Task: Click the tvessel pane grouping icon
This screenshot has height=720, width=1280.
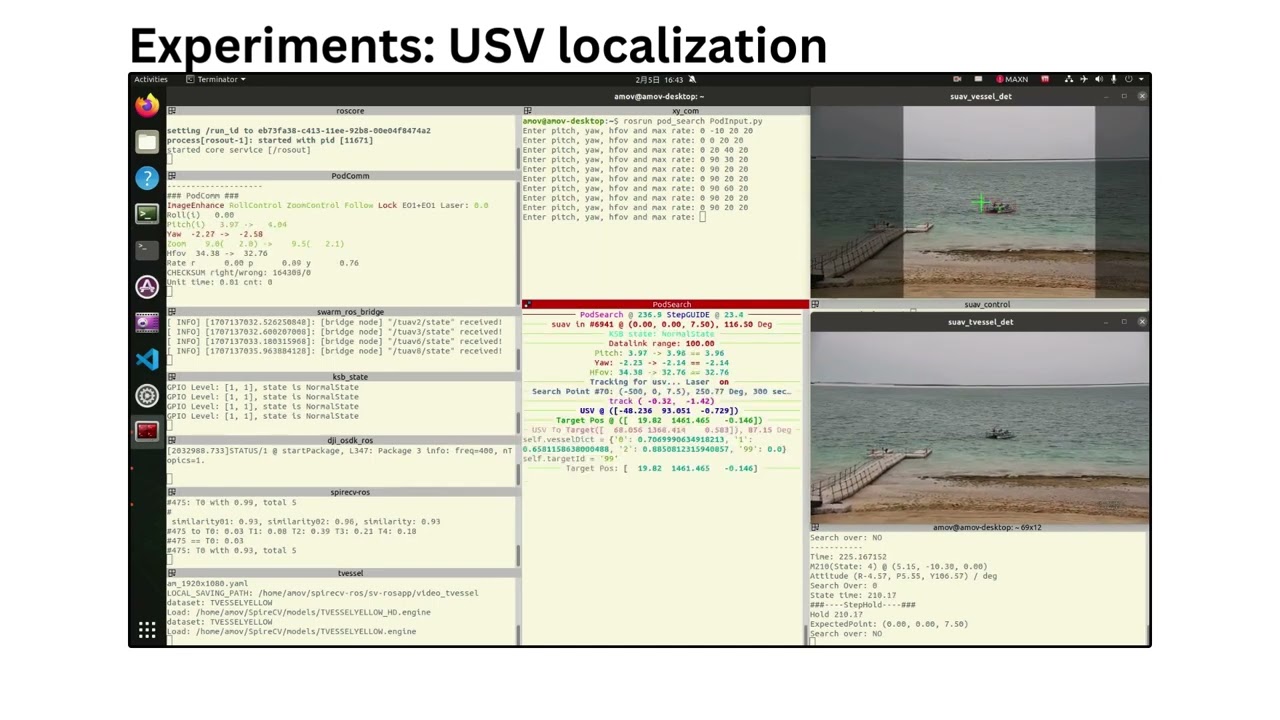Action: (172, 573)
